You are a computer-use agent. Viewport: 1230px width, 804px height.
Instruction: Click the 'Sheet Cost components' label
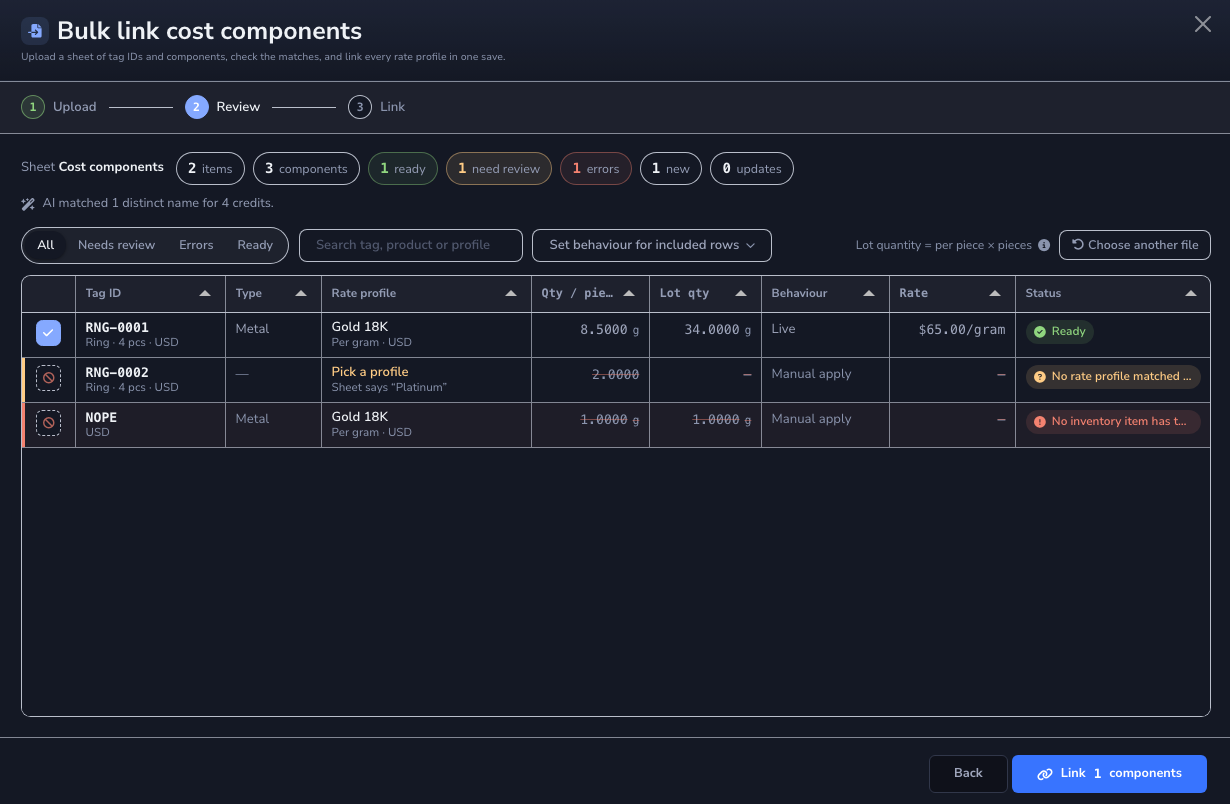(92, 167)
